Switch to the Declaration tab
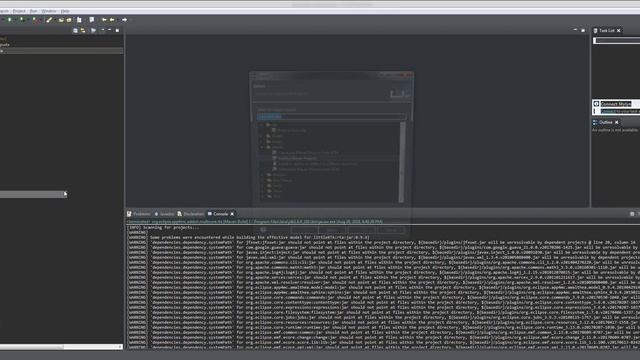Viewport: 640px width, 360px height. pos(191,214)
